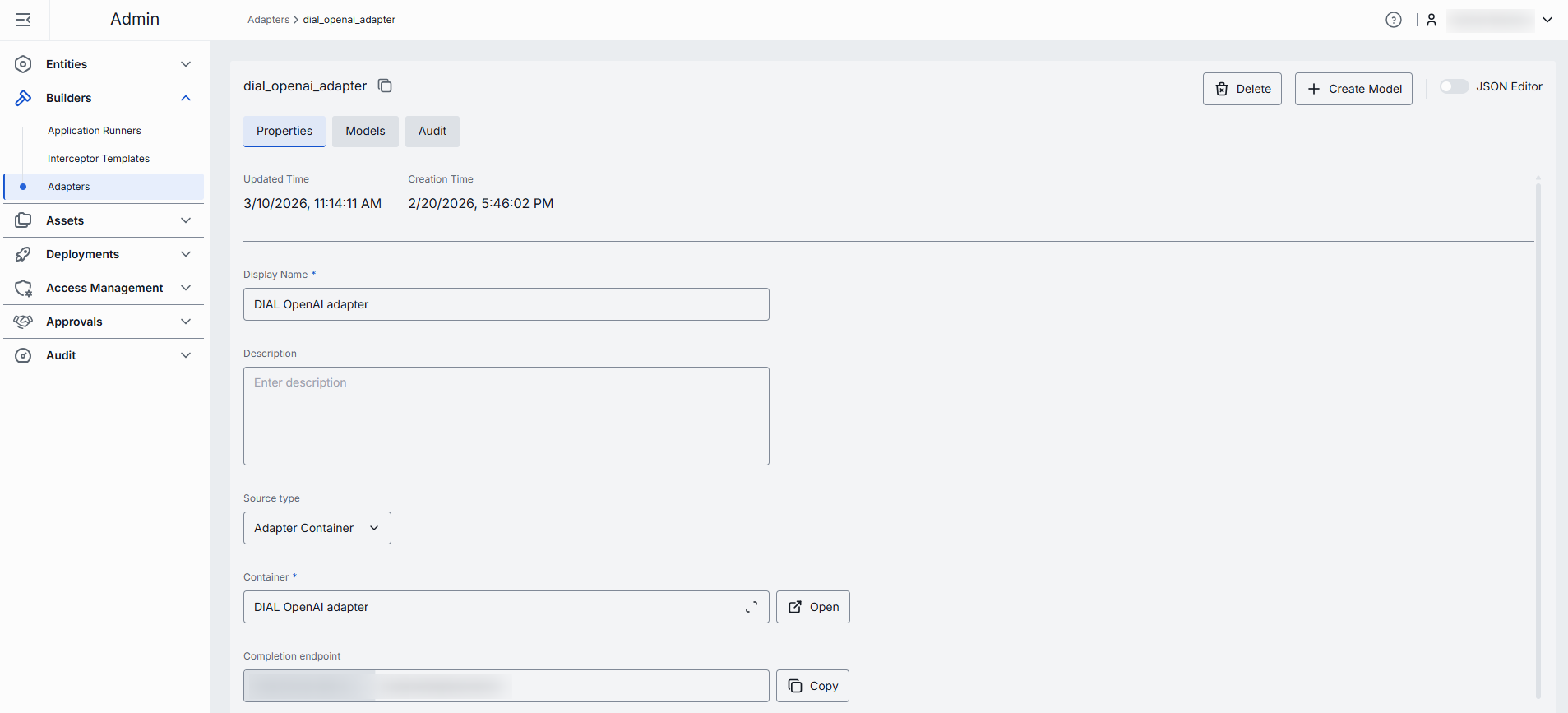The height and width of the screenshot is (713, 1568).
Task: Expand the Access Management chevron
Action: pyautogui.click(x=186, y=288)
